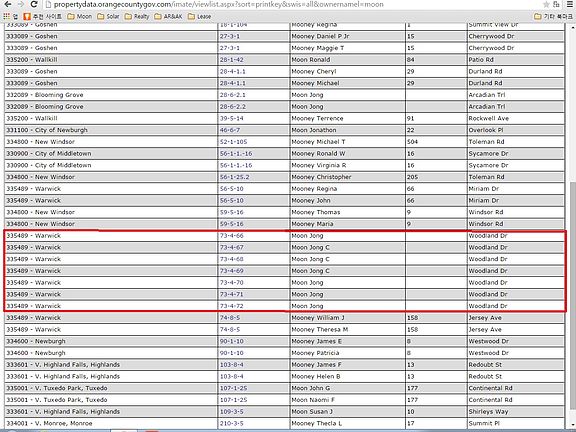This screenshot has height=432, width=576.
Task: Bookmark this page with the star icon
Action: pyautogui.click(x=546, y=4)
